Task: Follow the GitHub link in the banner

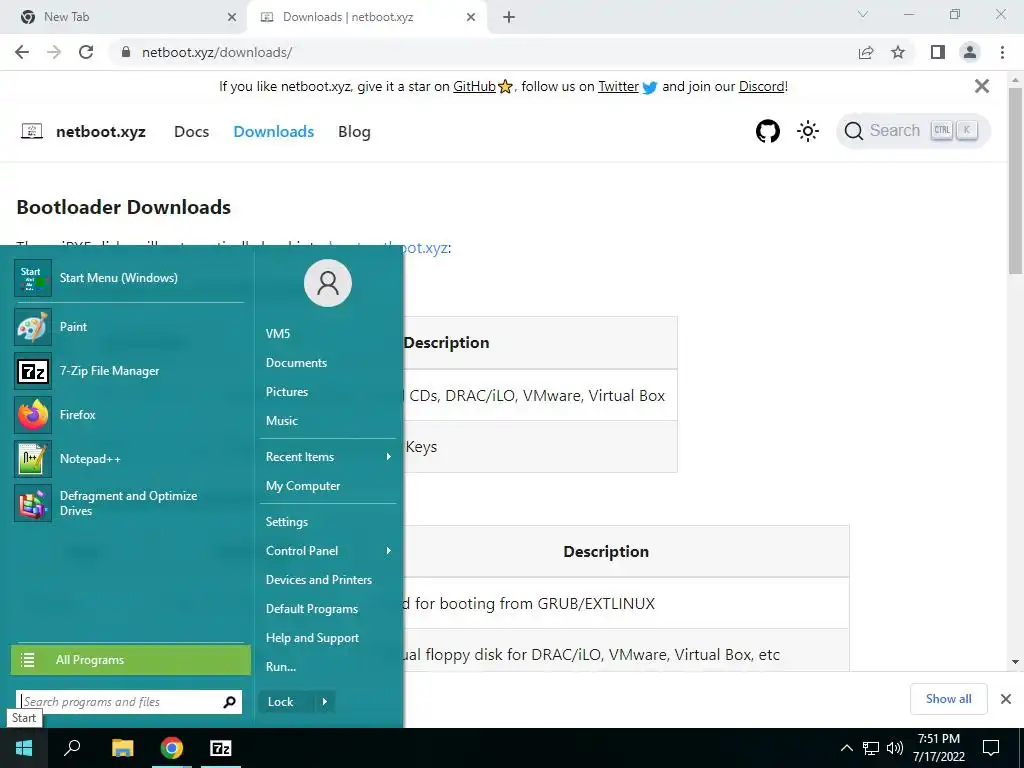Action: click(475, 86)
